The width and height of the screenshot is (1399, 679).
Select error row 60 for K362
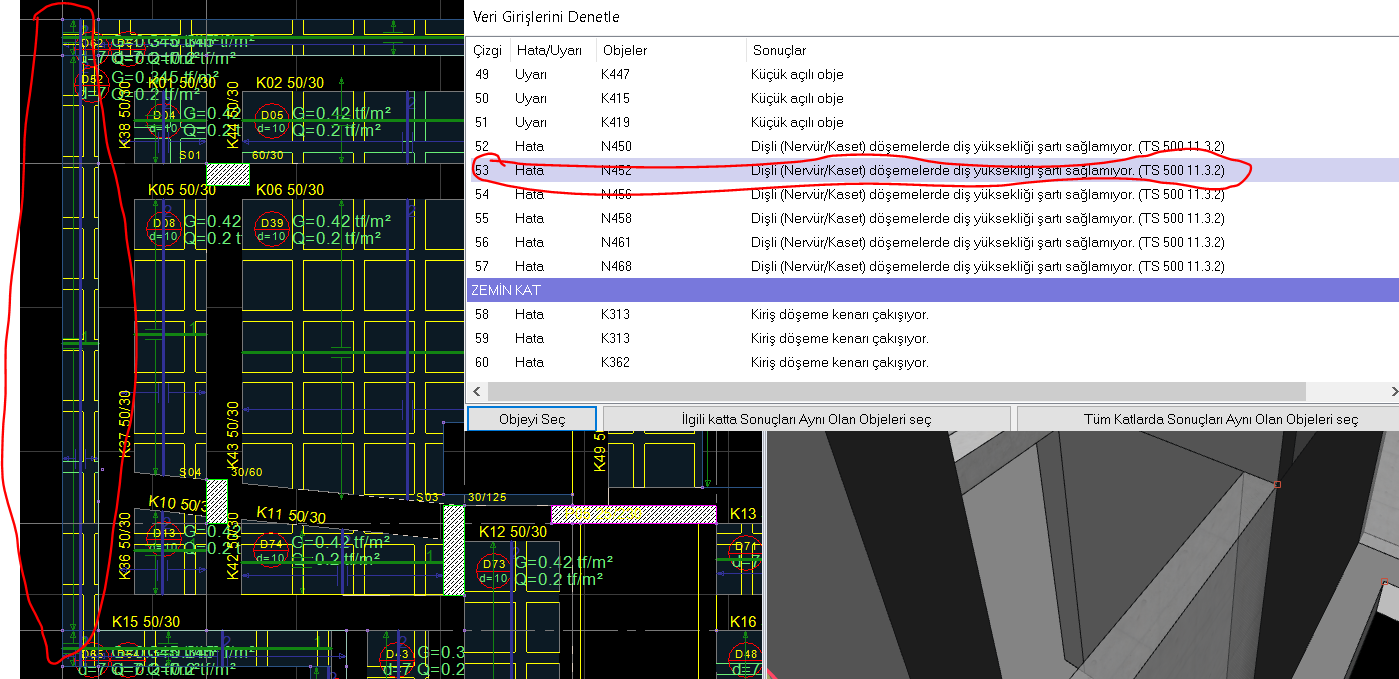tap(800, 362)
